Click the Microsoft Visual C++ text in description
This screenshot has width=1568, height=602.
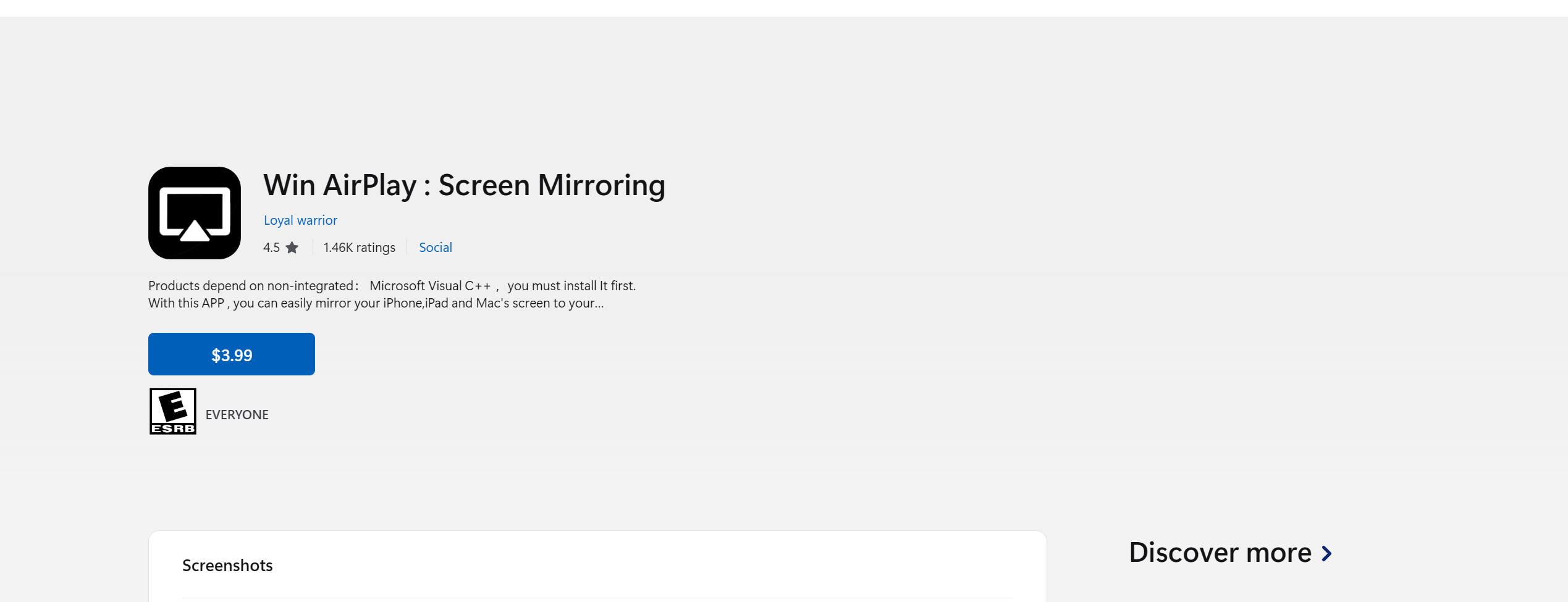430,286
